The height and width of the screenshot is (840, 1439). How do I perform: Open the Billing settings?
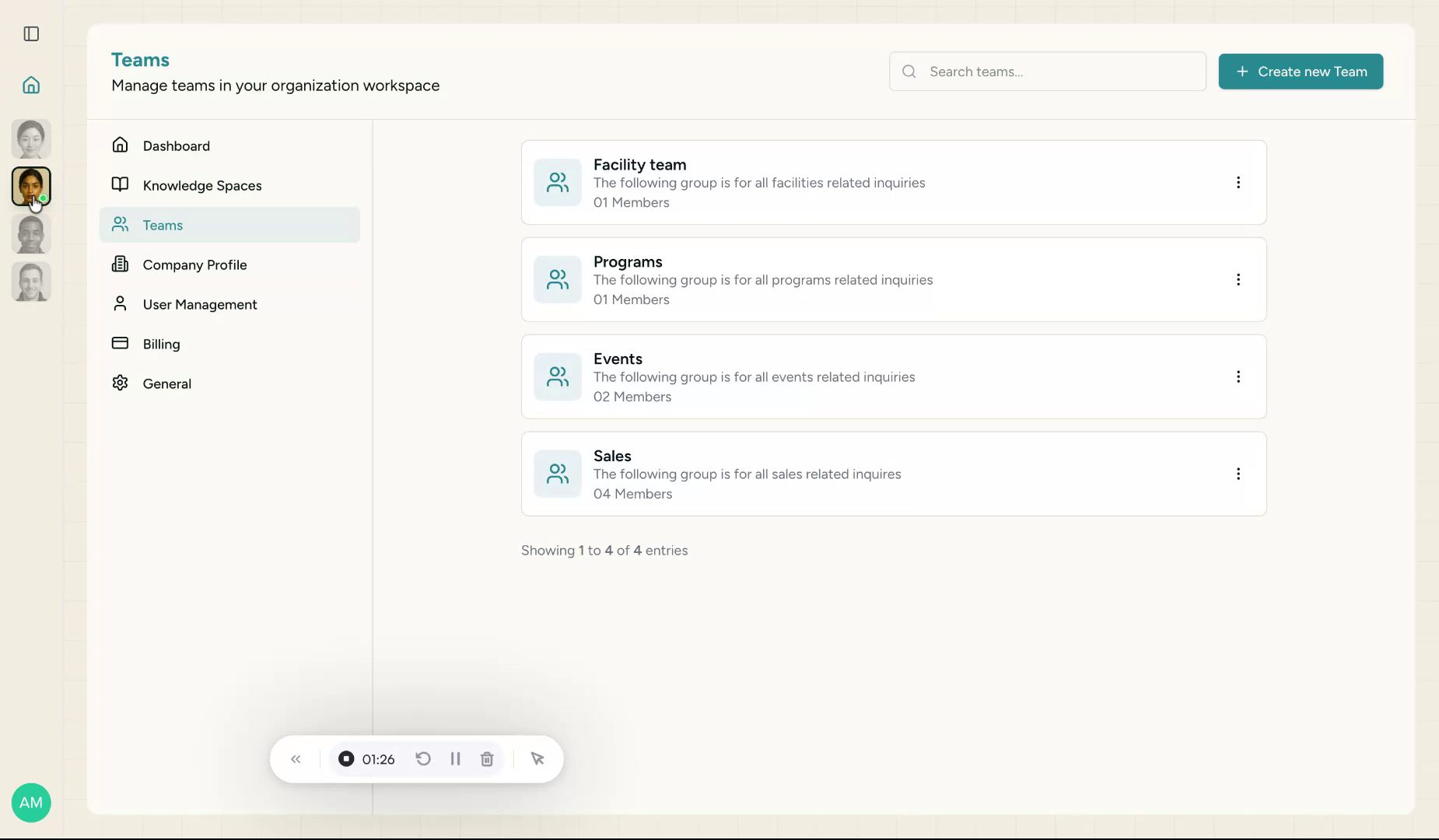(x=161, y=344)
